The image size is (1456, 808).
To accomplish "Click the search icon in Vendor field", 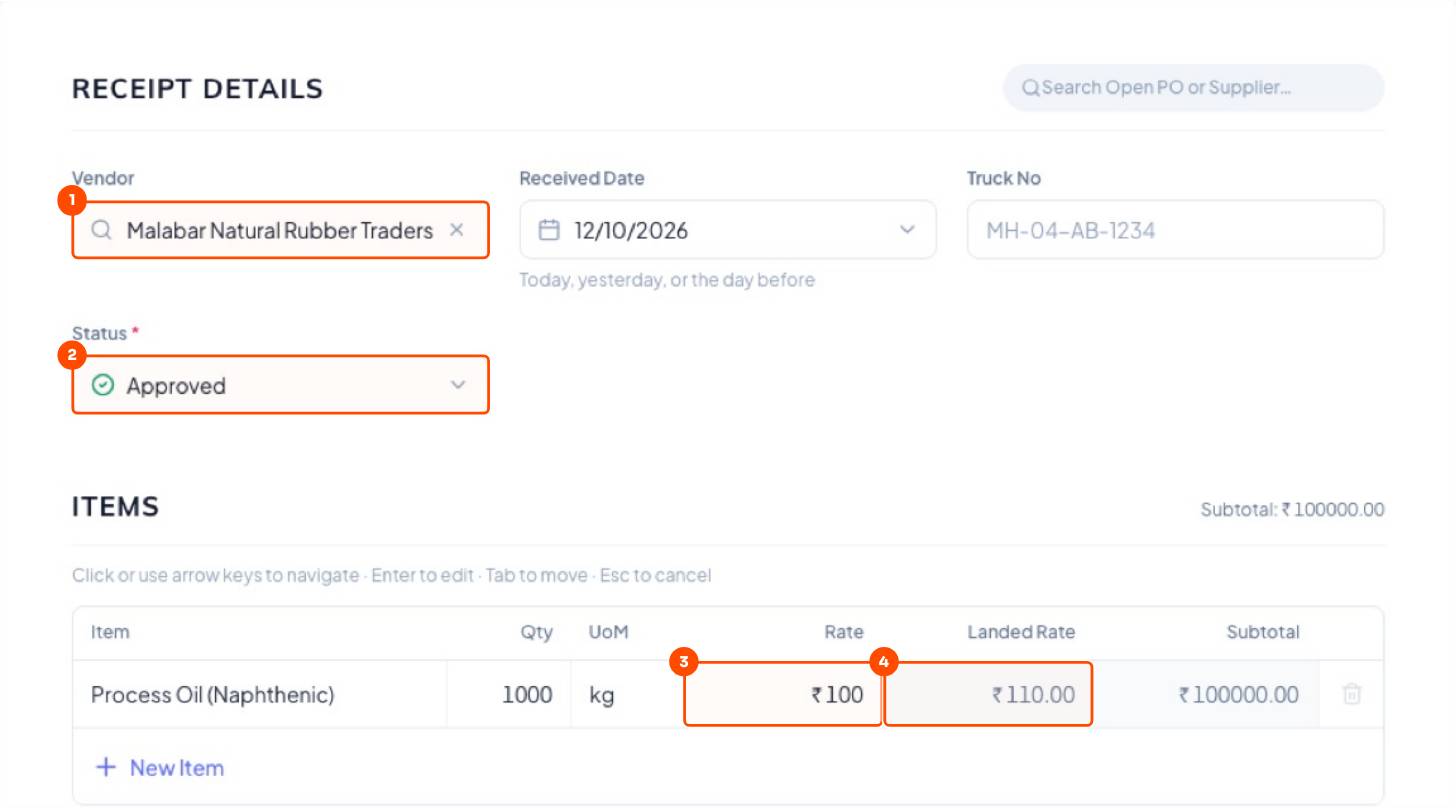I will click(x=101, y=230).
